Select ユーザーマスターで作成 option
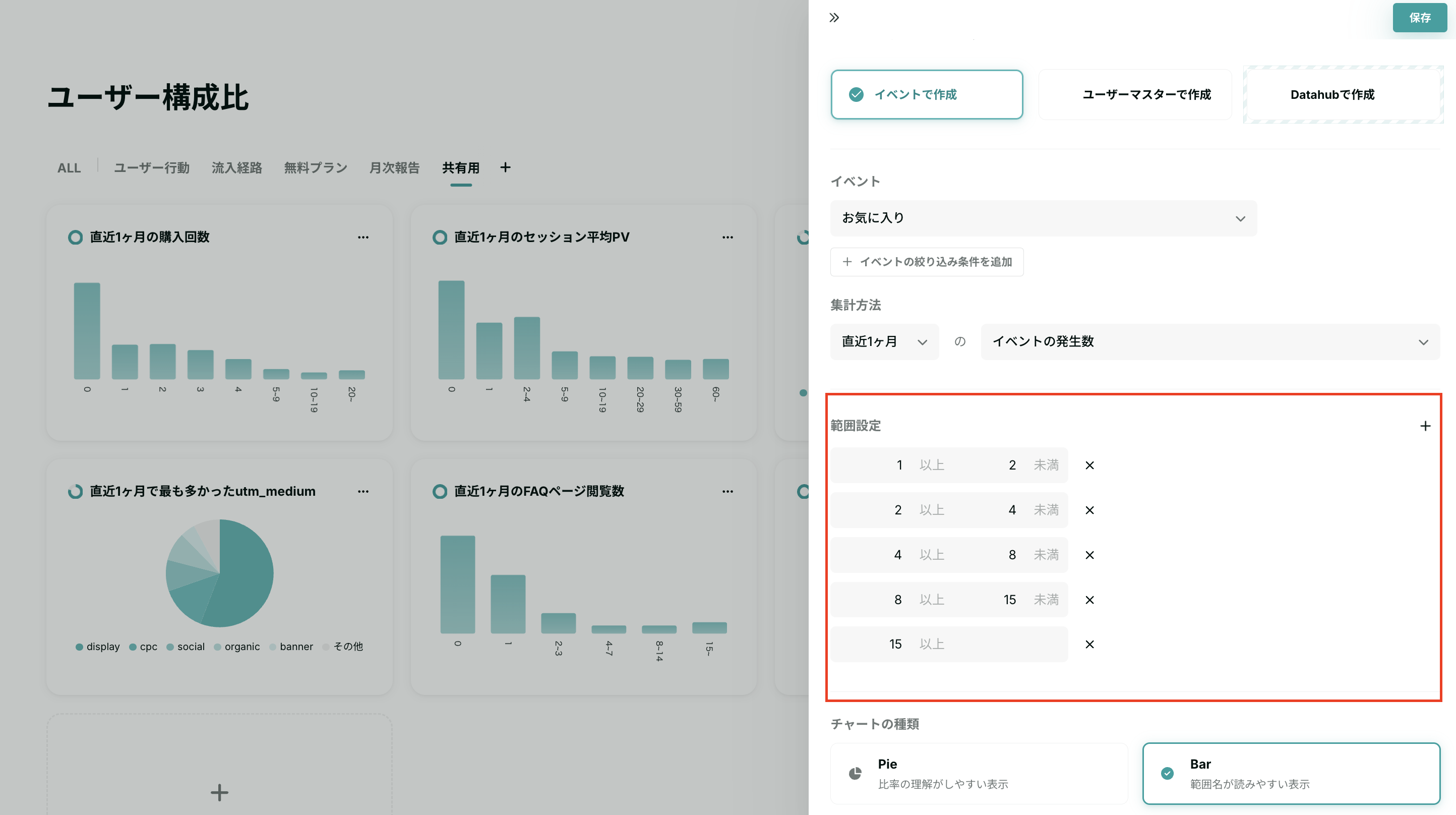 pos(1134,94)
